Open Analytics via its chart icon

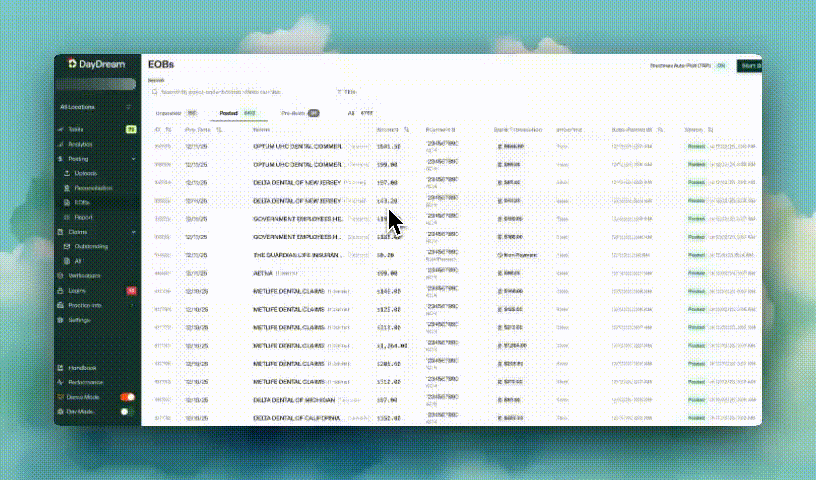click(61, 144)
